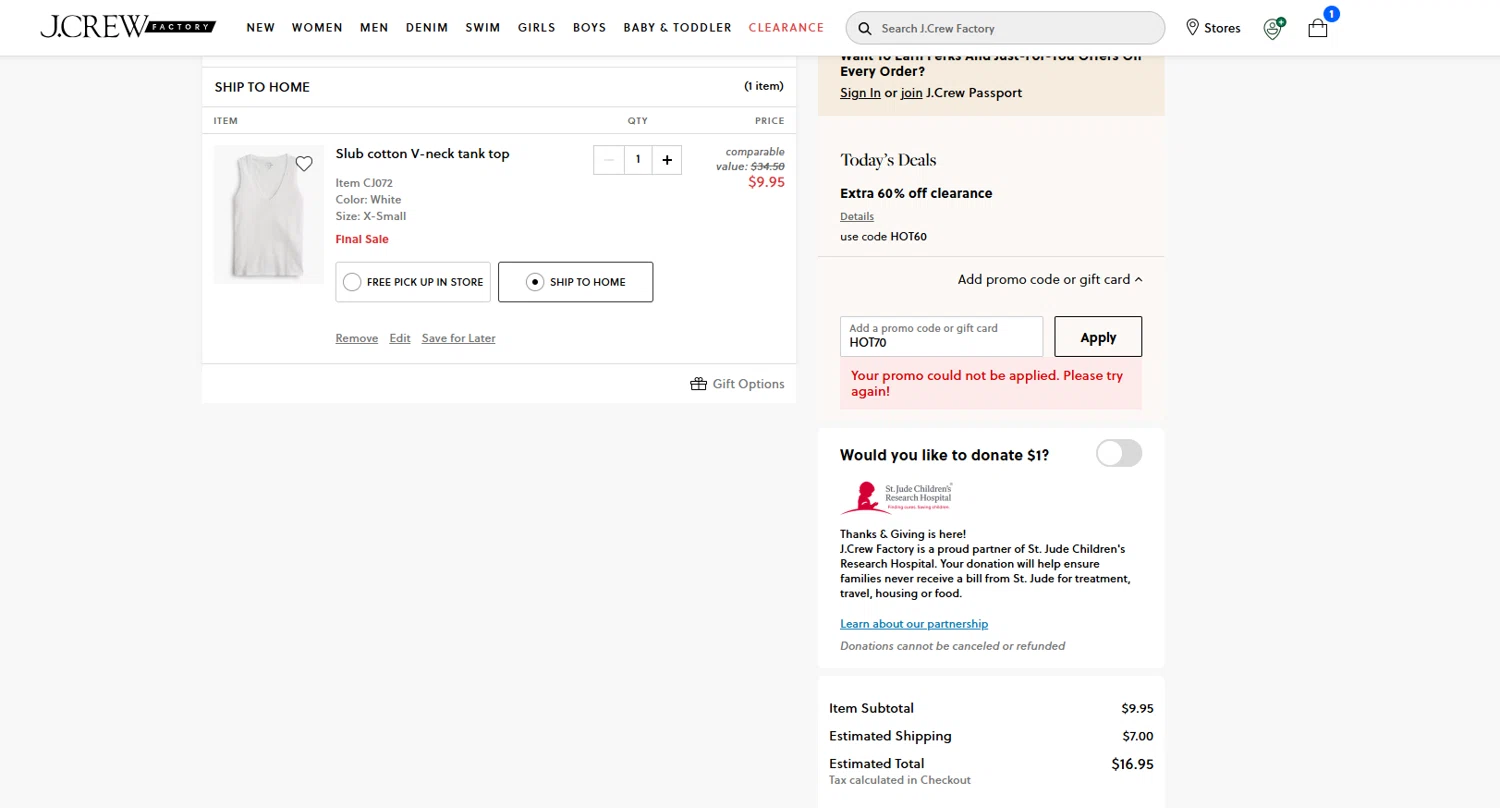Open the WOMEN menu
The image size is (1500, 808).
pos(317,28)
